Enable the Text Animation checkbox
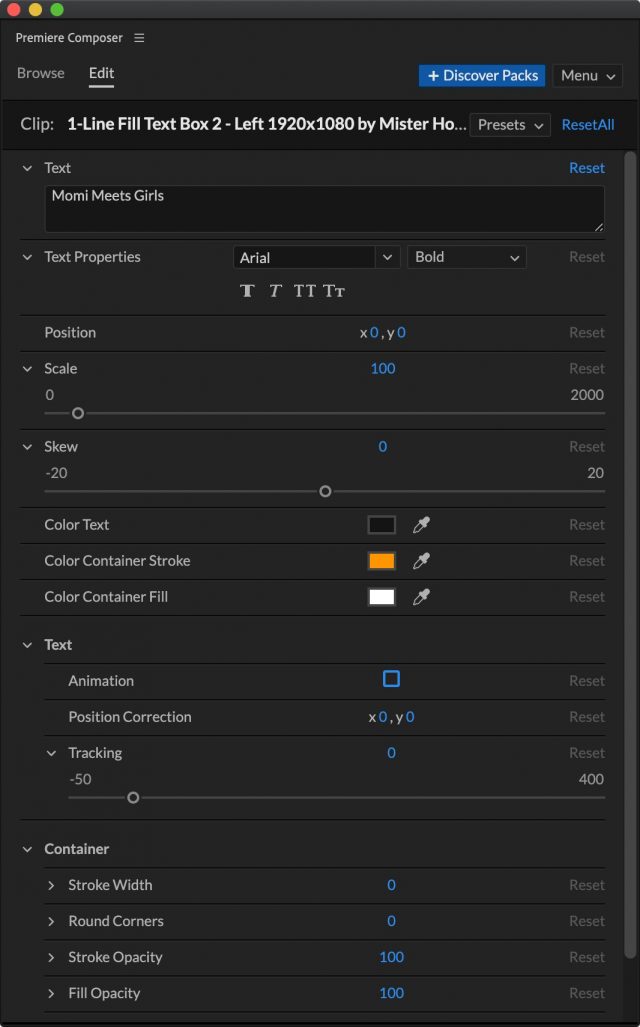 pos(391,679)
